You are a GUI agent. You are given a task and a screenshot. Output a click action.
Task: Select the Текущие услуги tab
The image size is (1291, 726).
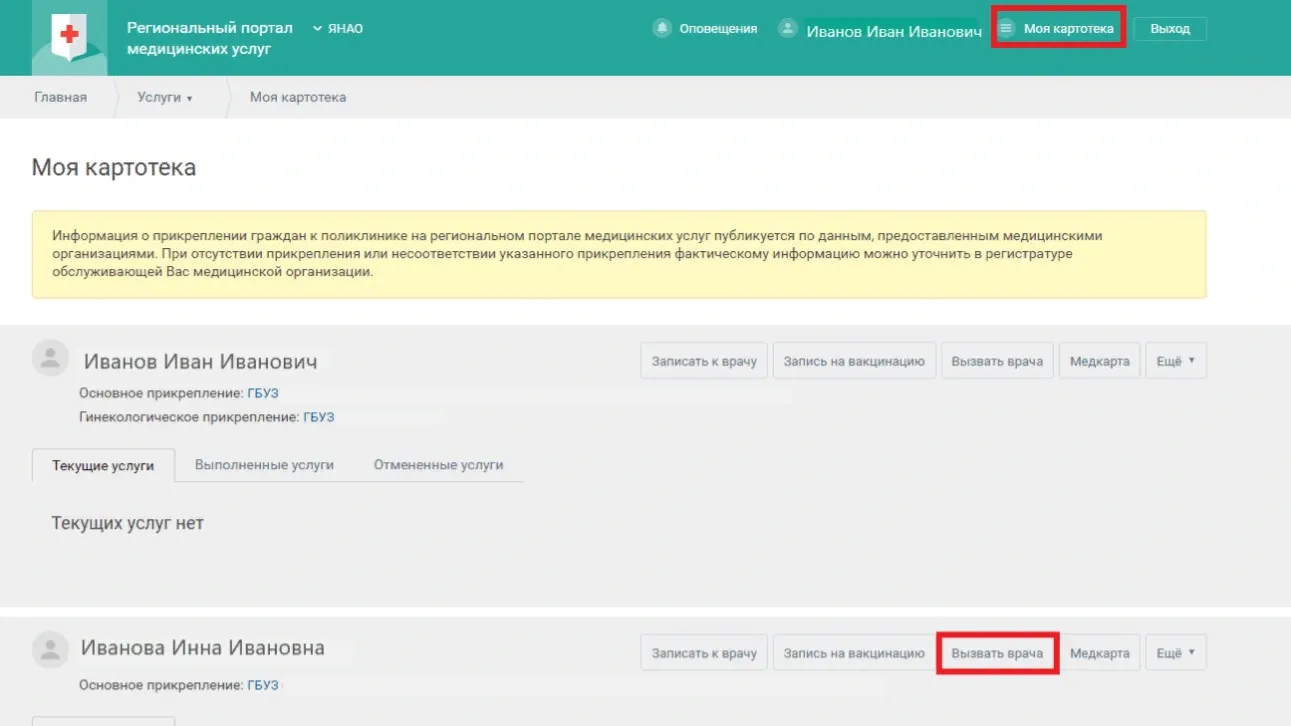(103, 466)
